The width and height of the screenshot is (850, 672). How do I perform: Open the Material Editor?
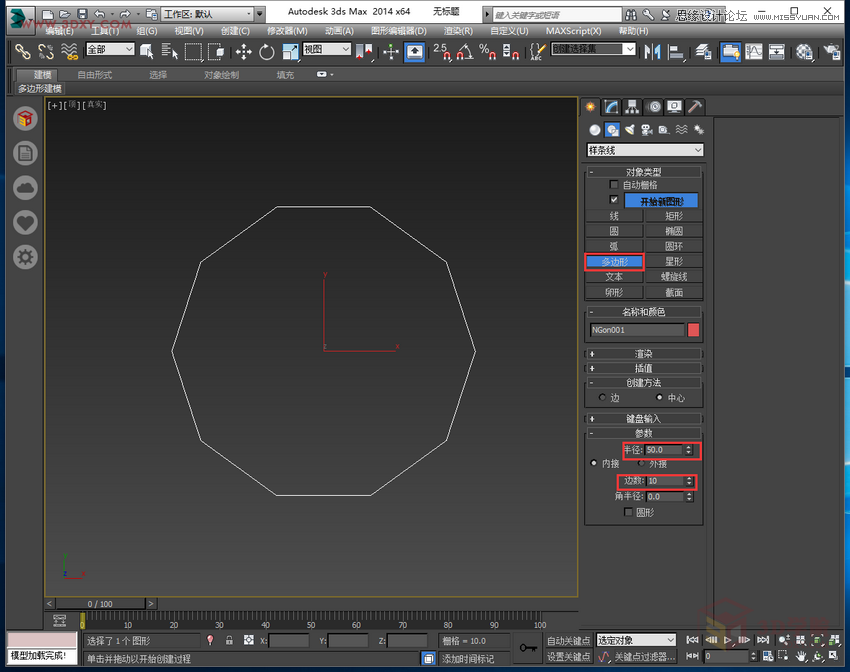pos(803,50)
